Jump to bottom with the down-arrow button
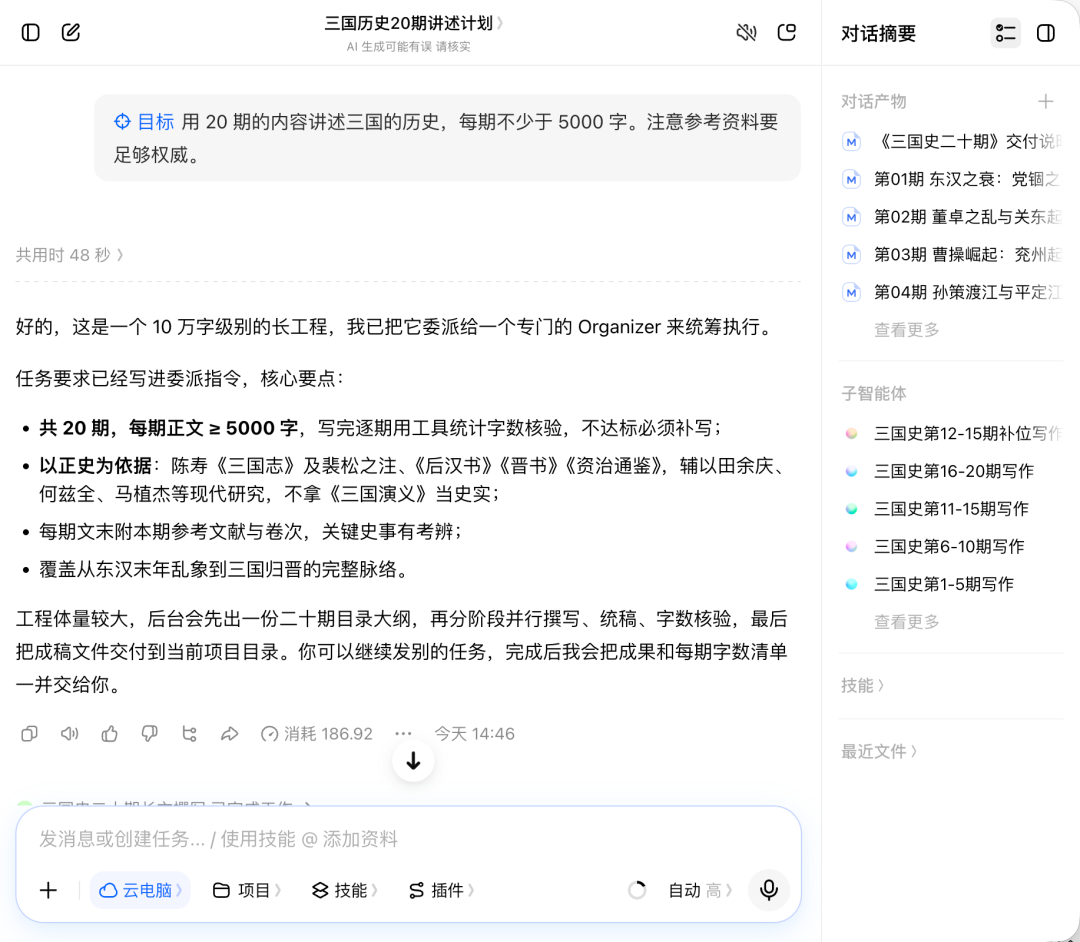Viewport: 1080px width, 942px height. coord(413,761)
